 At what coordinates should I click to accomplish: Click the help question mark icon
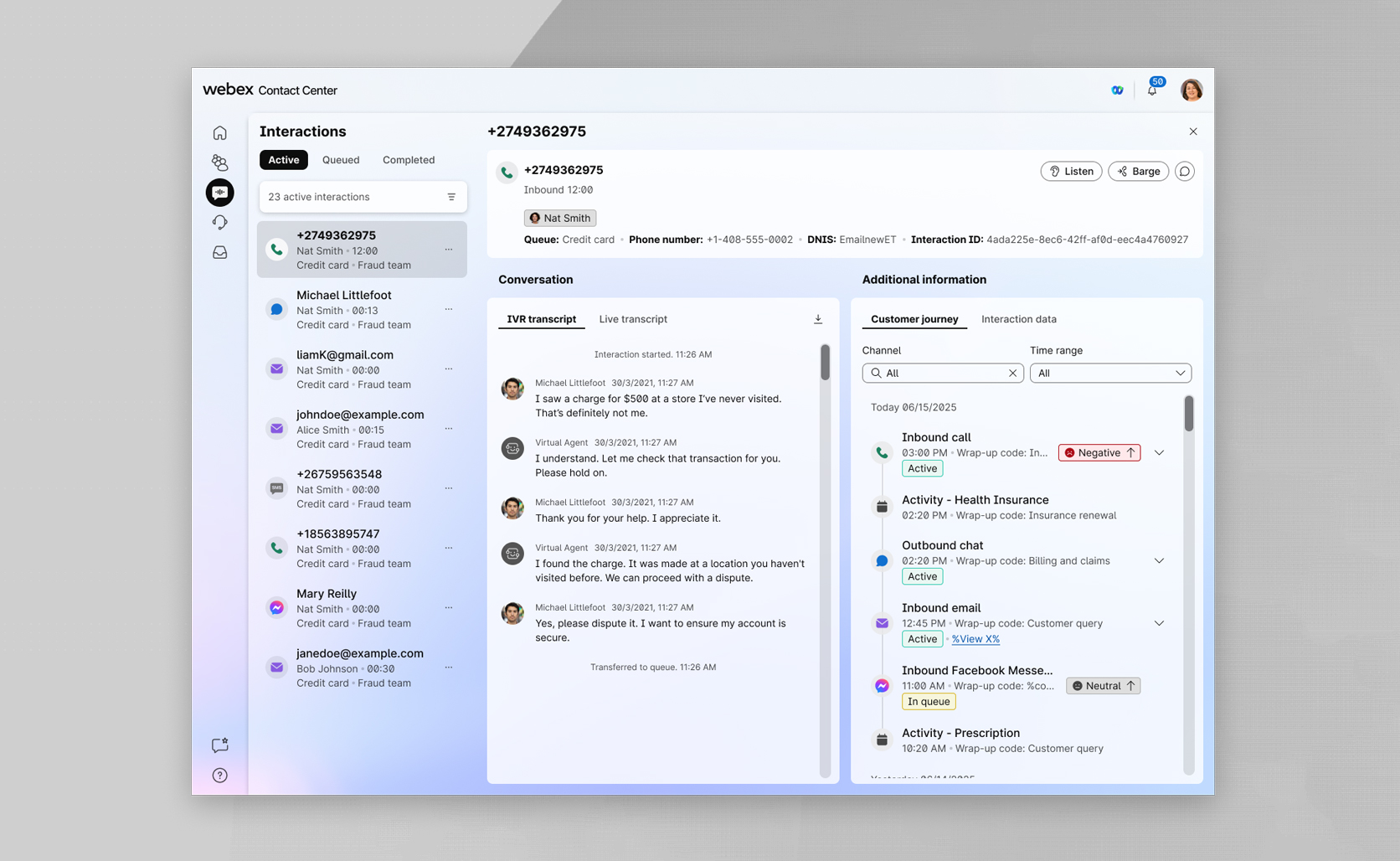pyautogui.click(x=219, y=776)
